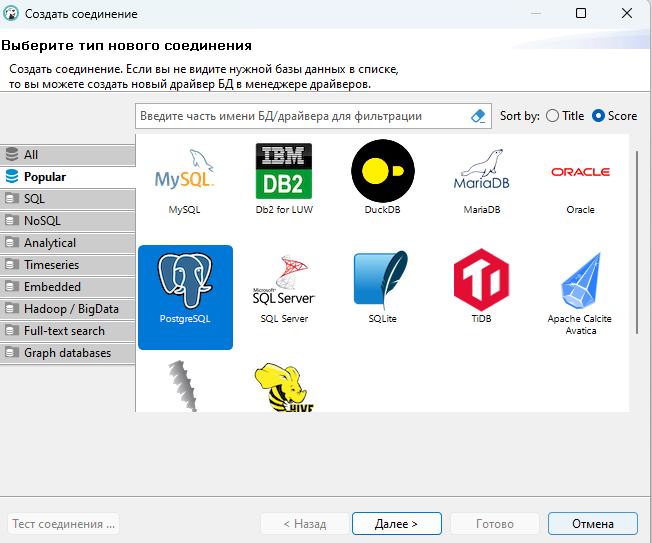This screenshot has width=652, height=543.
Task: Select the Apache Calcite Avatica driver
Action: [x=580, y=294]
